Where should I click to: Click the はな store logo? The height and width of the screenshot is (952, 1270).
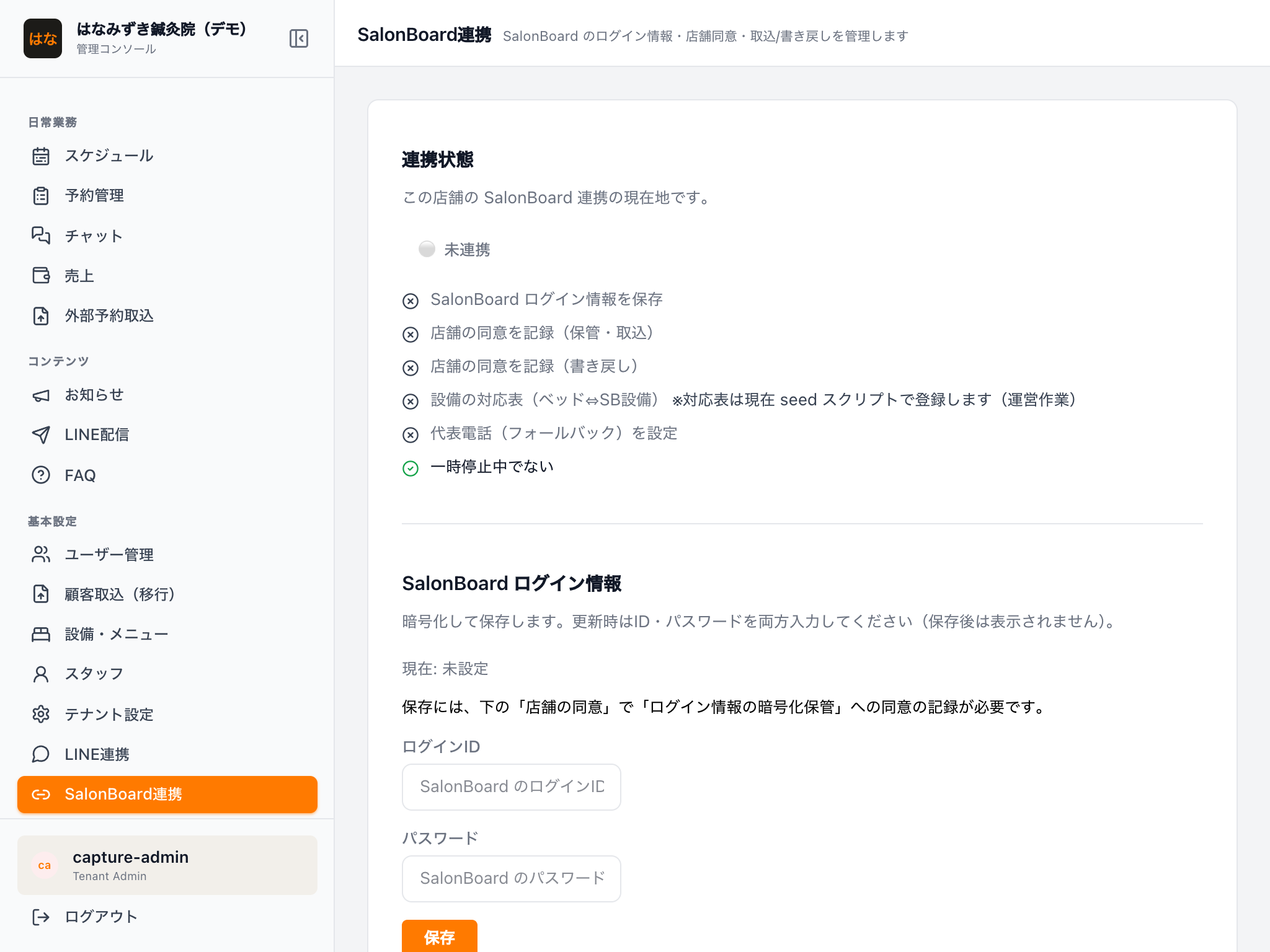pos(43,38)
